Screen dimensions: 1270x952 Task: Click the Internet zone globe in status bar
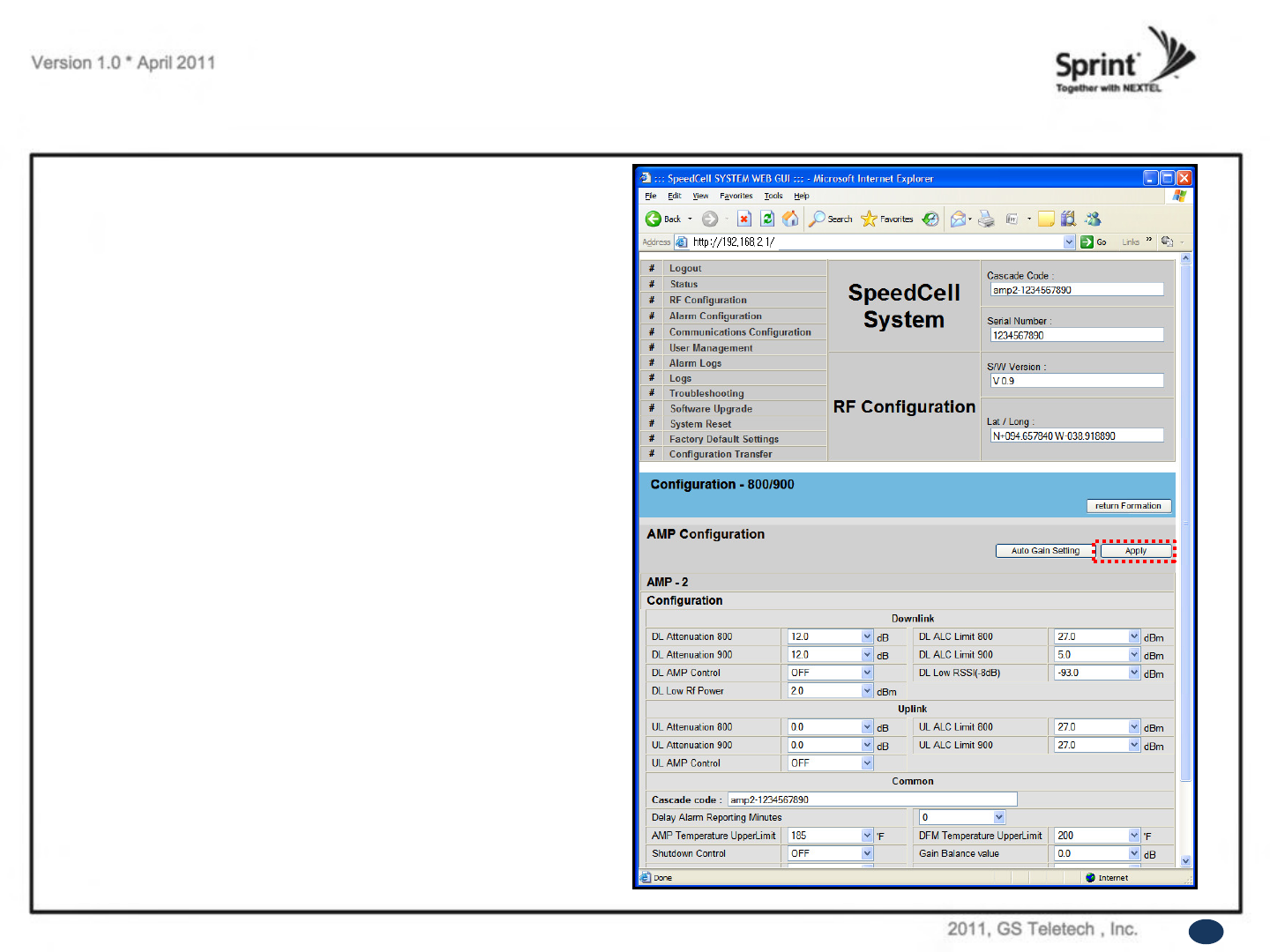point(1090,877)
